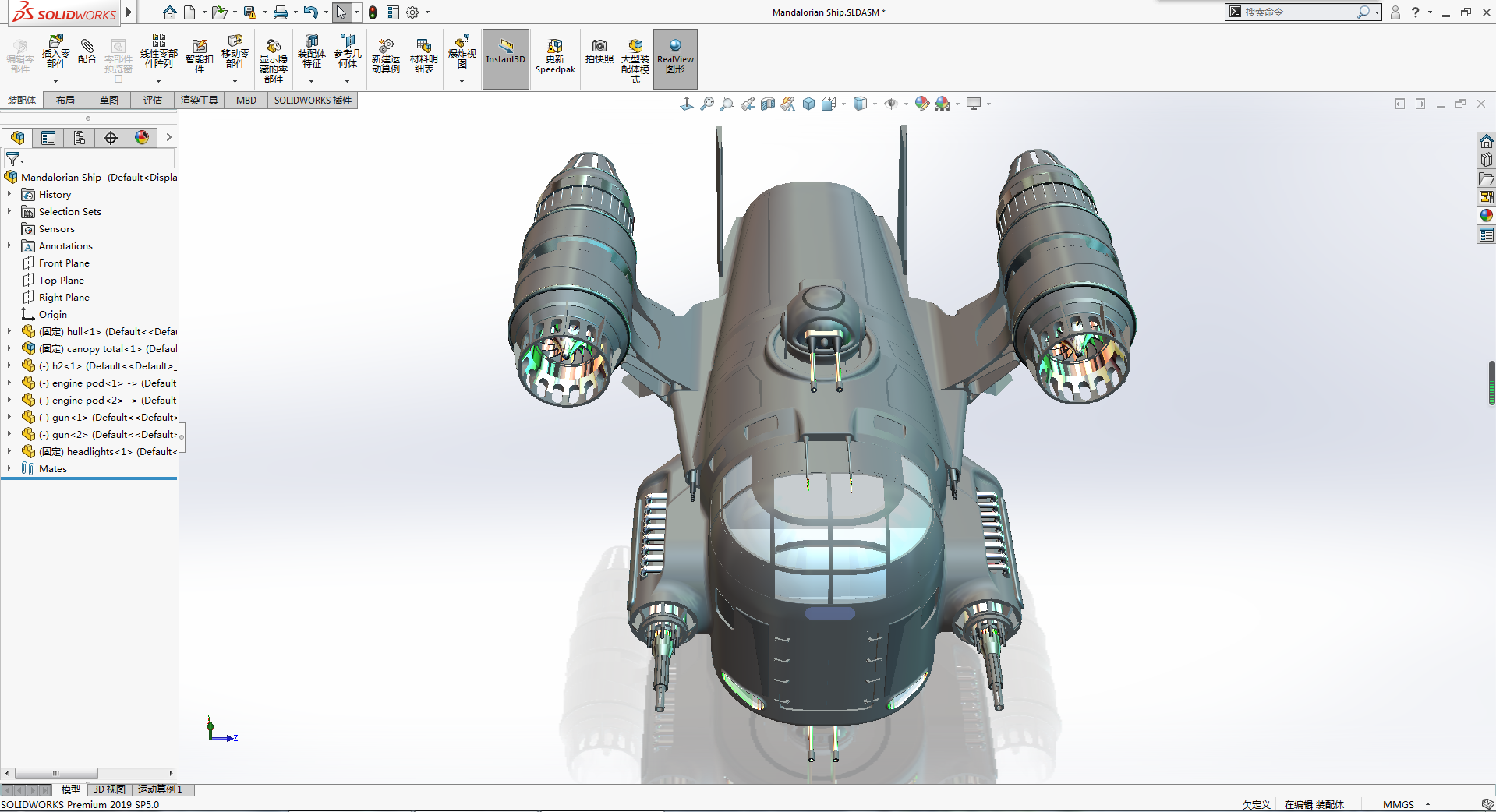
Task: Click Show Hidden Components (显示隐藏的零部件)
Action: coord(273,60)
